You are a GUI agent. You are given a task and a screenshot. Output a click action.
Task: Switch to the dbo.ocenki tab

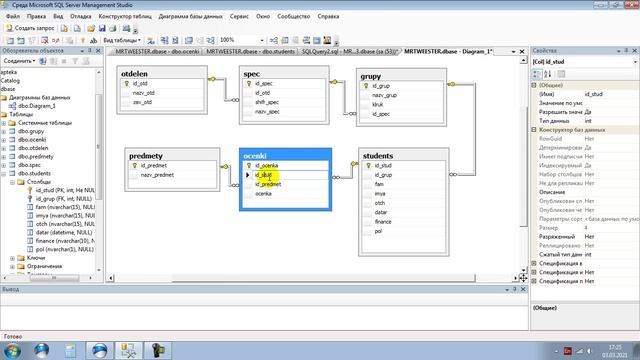(157, 51)
